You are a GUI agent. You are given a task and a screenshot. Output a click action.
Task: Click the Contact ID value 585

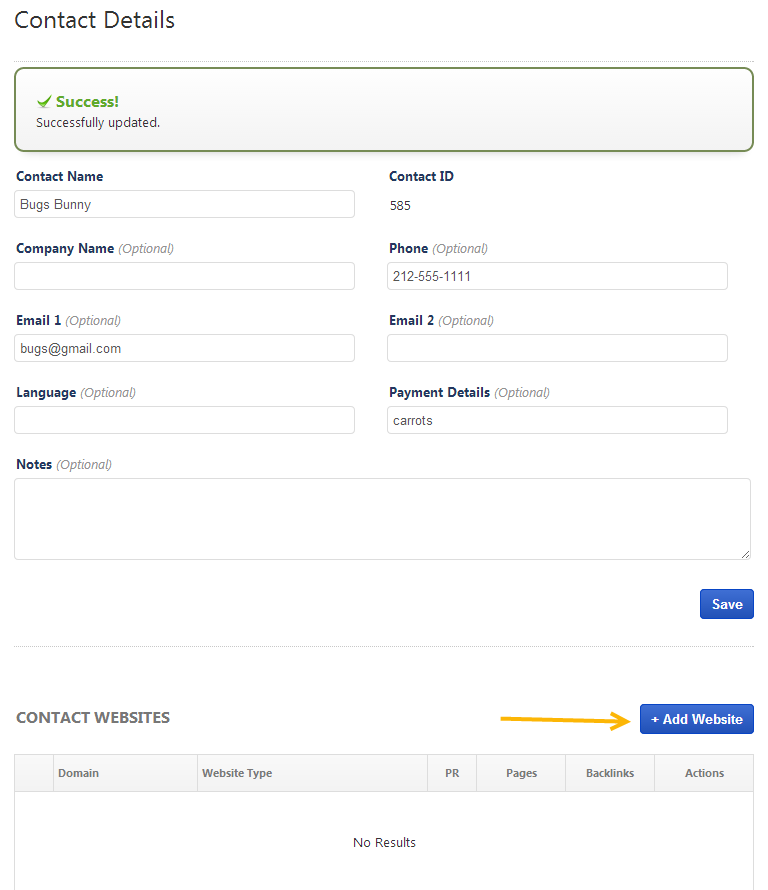click(x=400, y=206)
